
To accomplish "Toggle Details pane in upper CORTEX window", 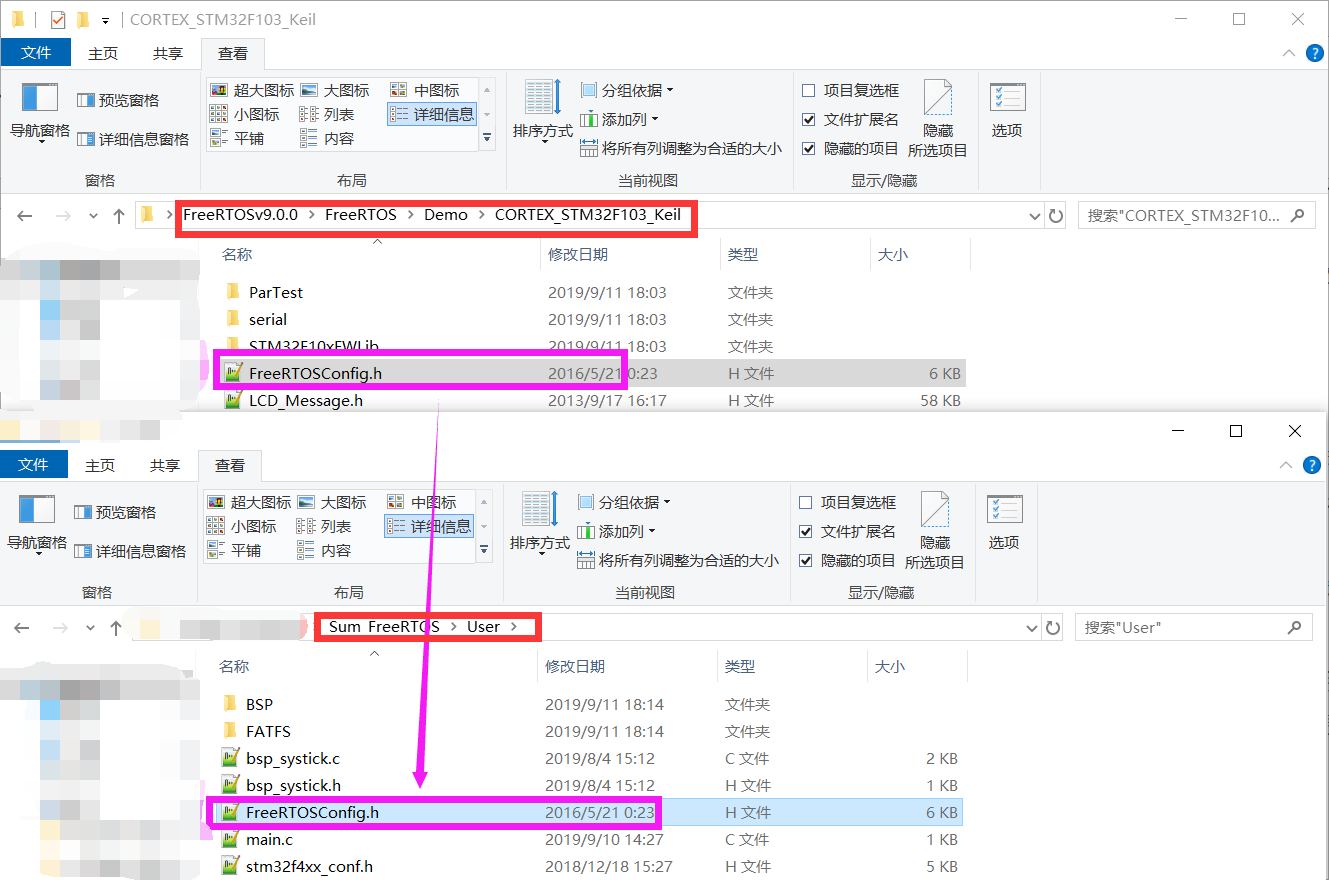I will (x=133, y=139).
